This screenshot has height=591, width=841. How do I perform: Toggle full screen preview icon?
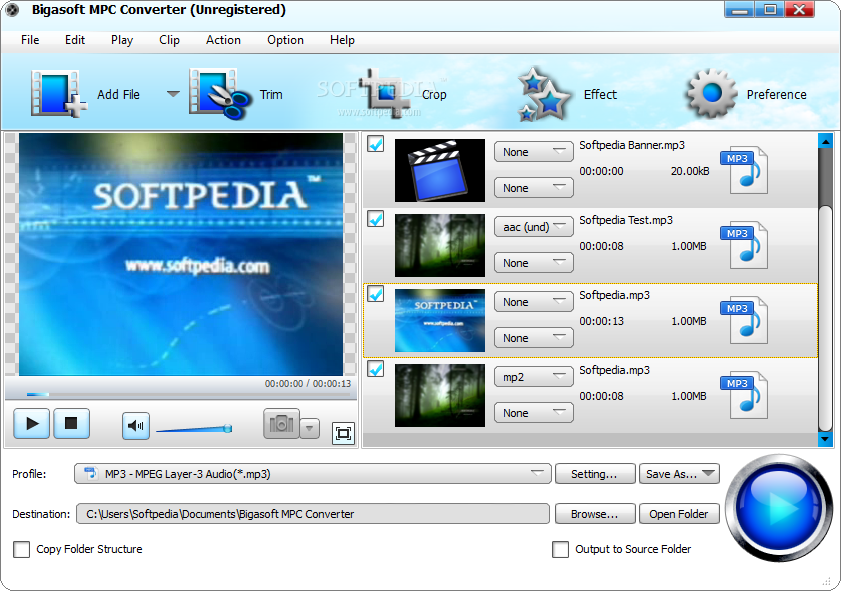[343, 433]
